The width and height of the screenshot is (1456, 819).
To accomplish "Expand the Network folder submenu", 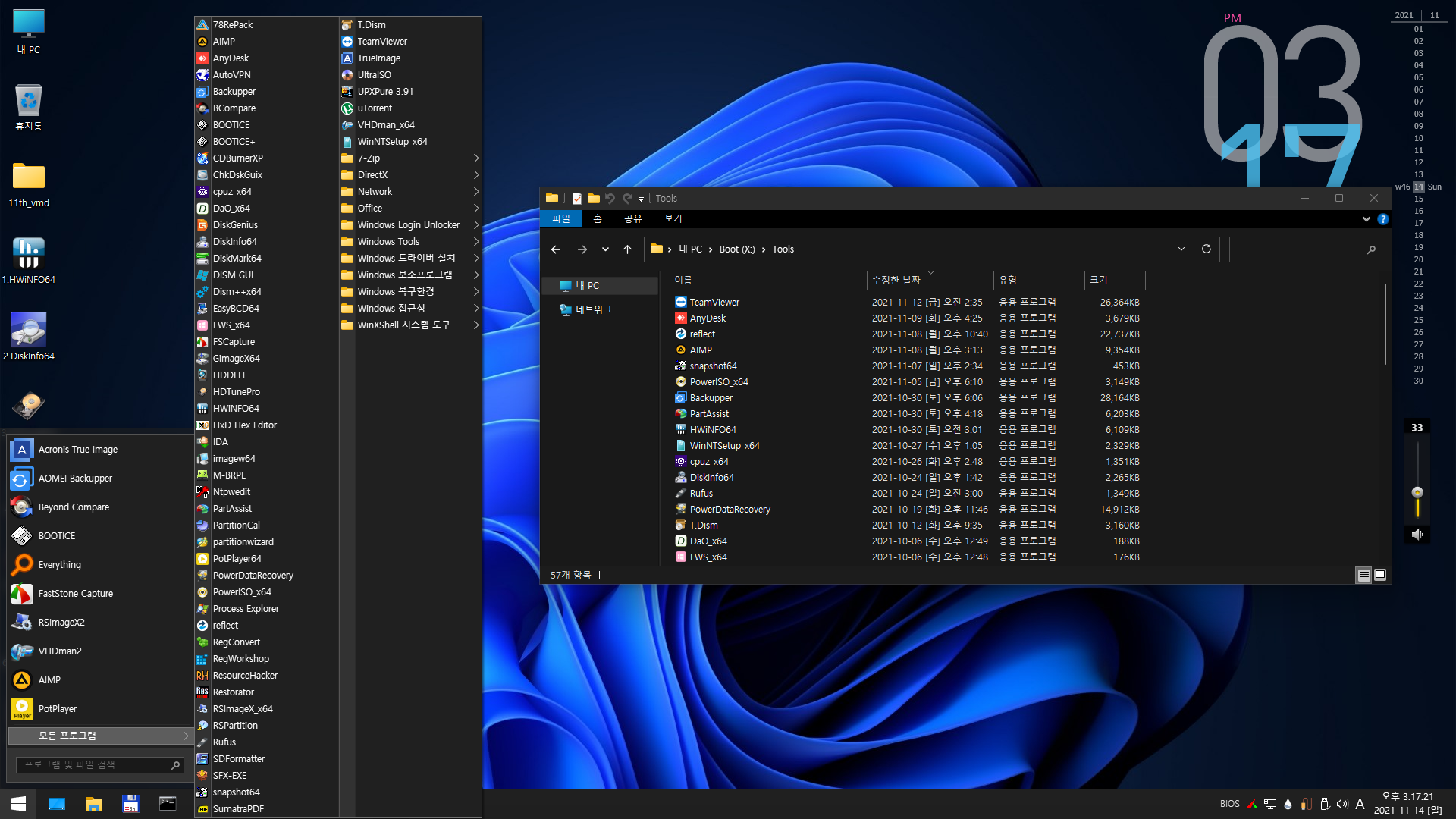I will coord(410,192).
